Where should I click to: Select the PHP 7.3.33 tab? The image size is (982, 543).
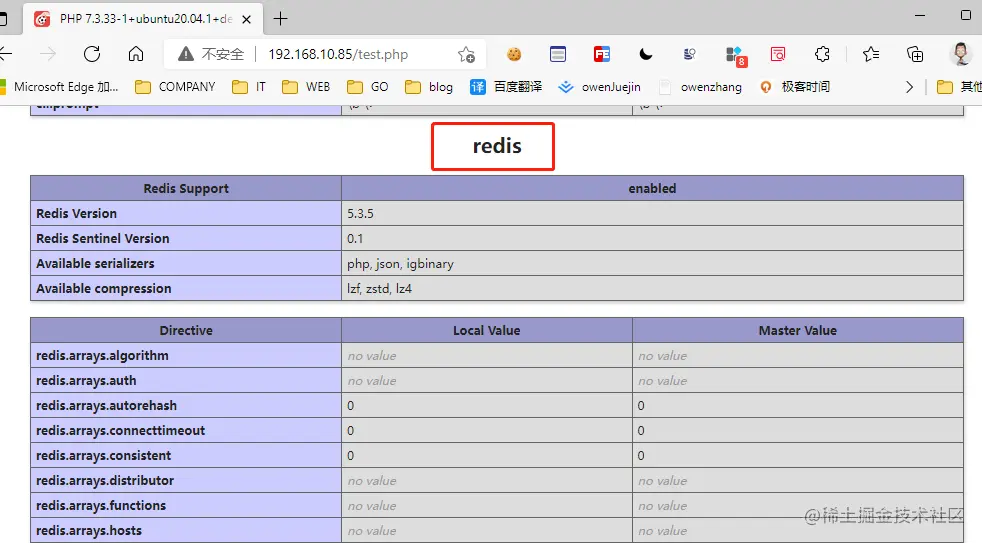pyautogui.click(x=143, y=19)
